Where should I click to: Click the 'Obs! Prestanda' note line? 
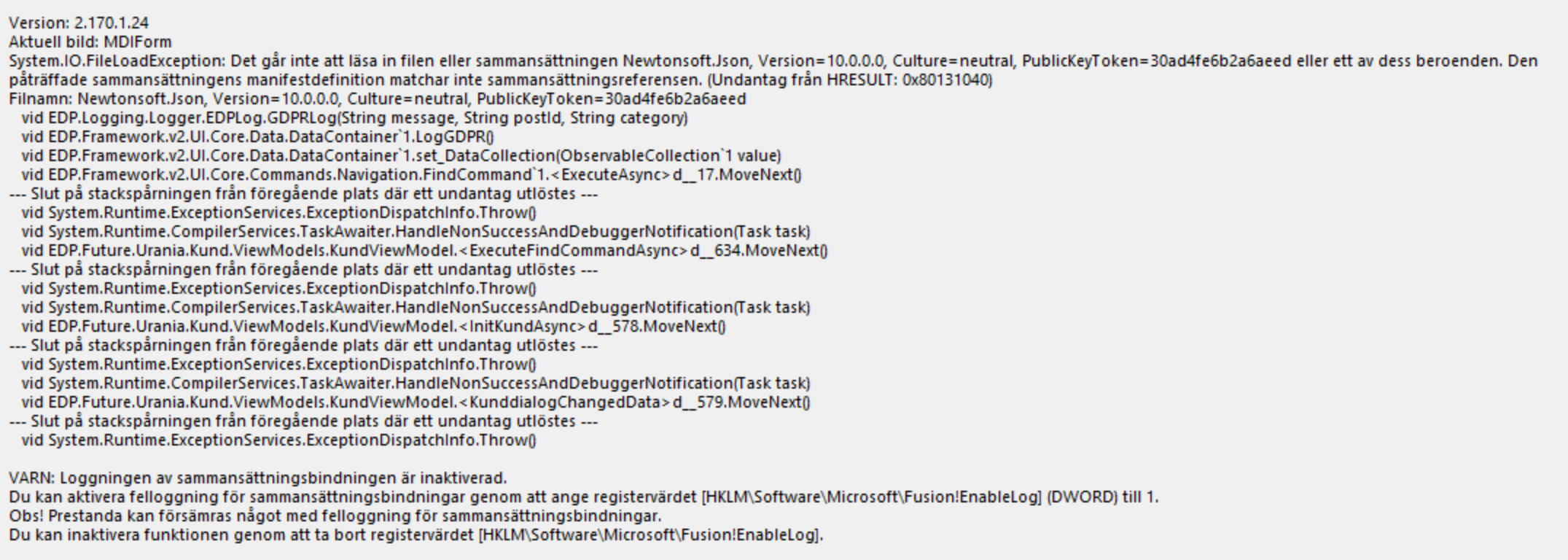[335, 516]
